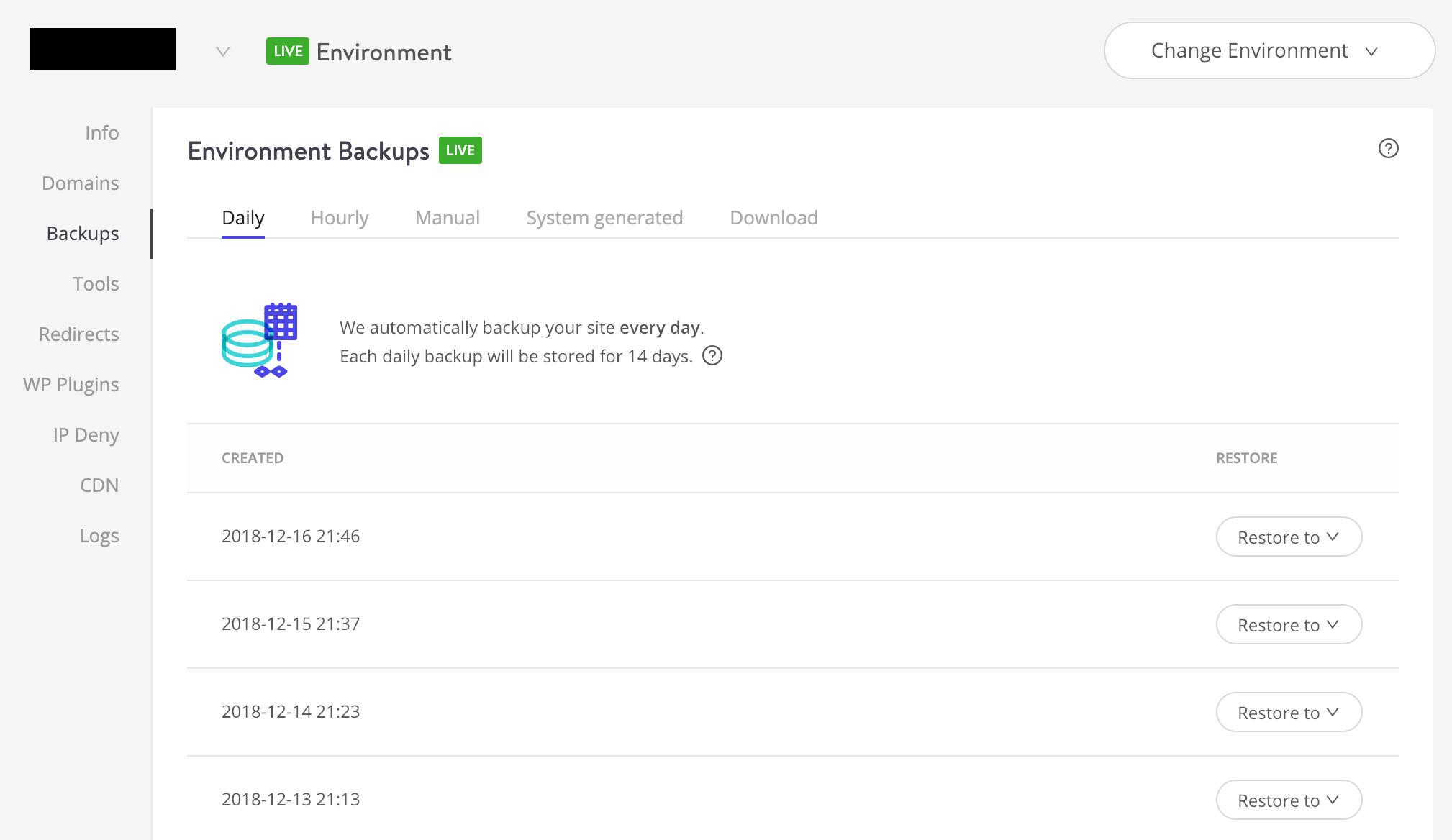The width and height of the screenshot is (1452, 840).
Task: Click the question mark help icon top right
Action: point(1388,149)
